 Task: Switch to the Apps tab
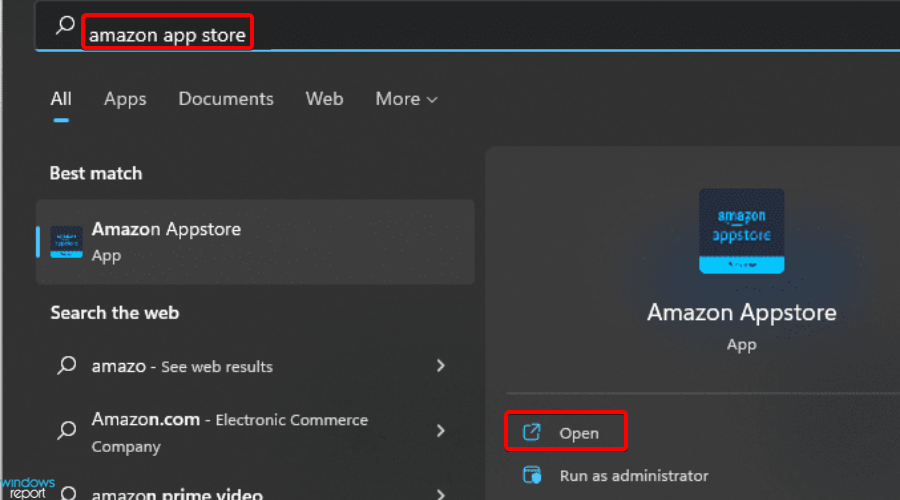point(125,99)
